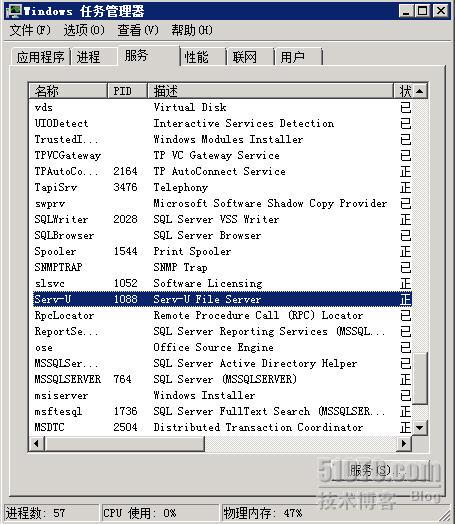Click PID value 3476
Viewport: 455px width, 524px height.
click(x=125, y=187)
